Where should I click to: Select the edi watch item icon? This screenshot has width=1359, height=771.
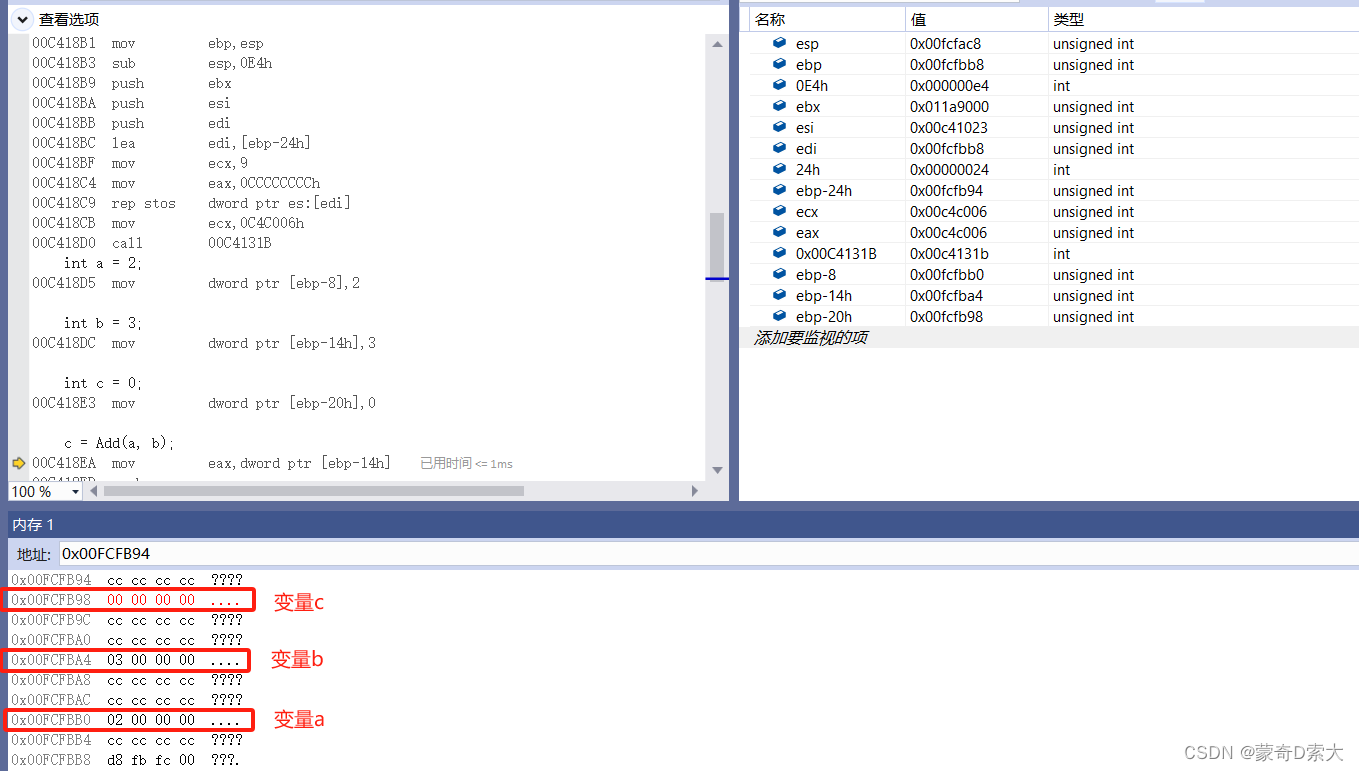tap(780, 148)
